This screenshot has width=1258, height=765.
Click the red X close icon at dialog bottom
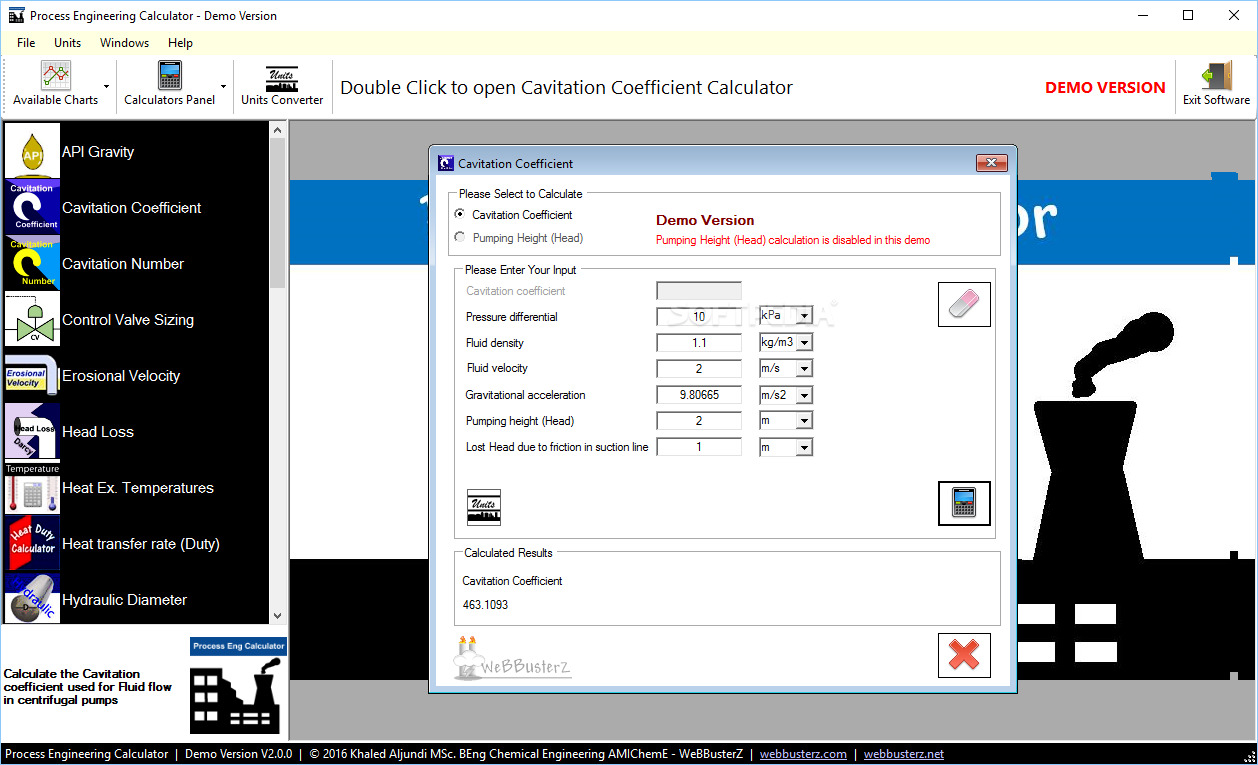pos(964,655)
